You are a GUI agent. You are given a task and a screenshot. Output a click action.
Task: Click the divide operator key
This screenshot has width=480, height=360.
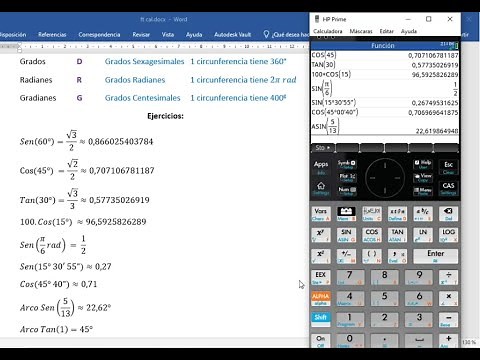[x=448, y=277]
